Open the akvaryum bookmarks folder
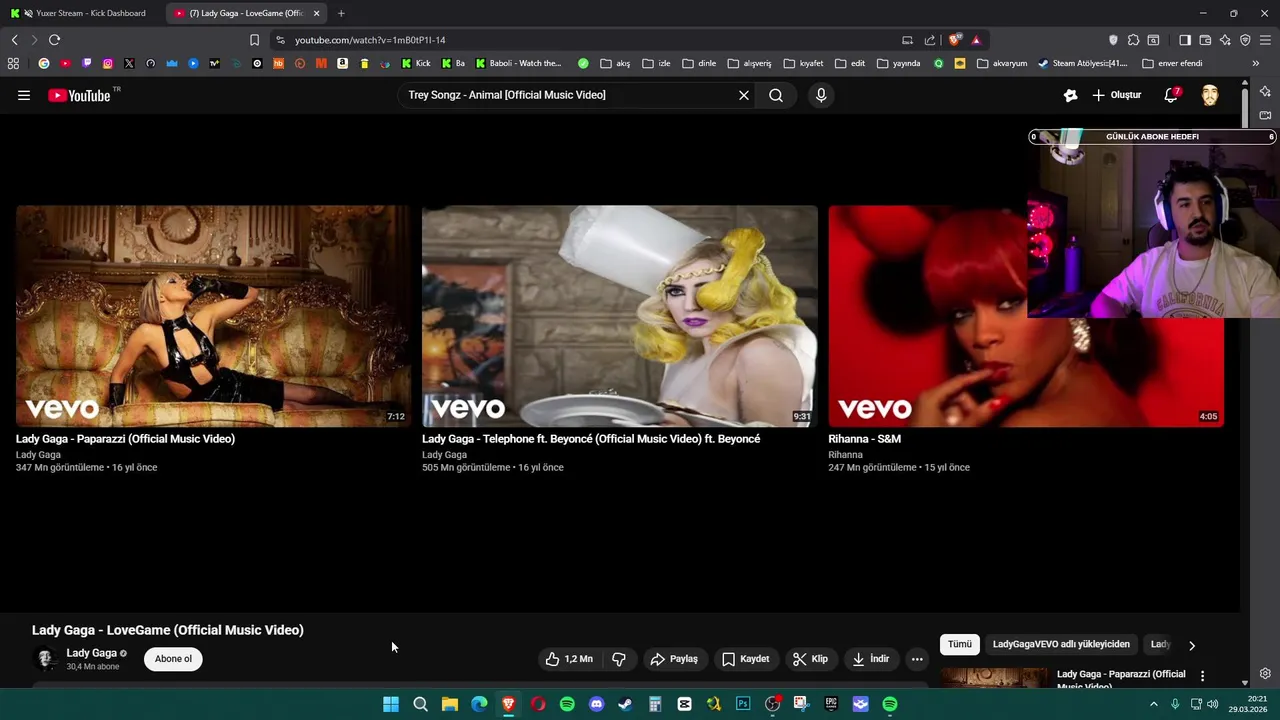Viewport: 1280px width, 720px height. click(x=1002, y=63)
